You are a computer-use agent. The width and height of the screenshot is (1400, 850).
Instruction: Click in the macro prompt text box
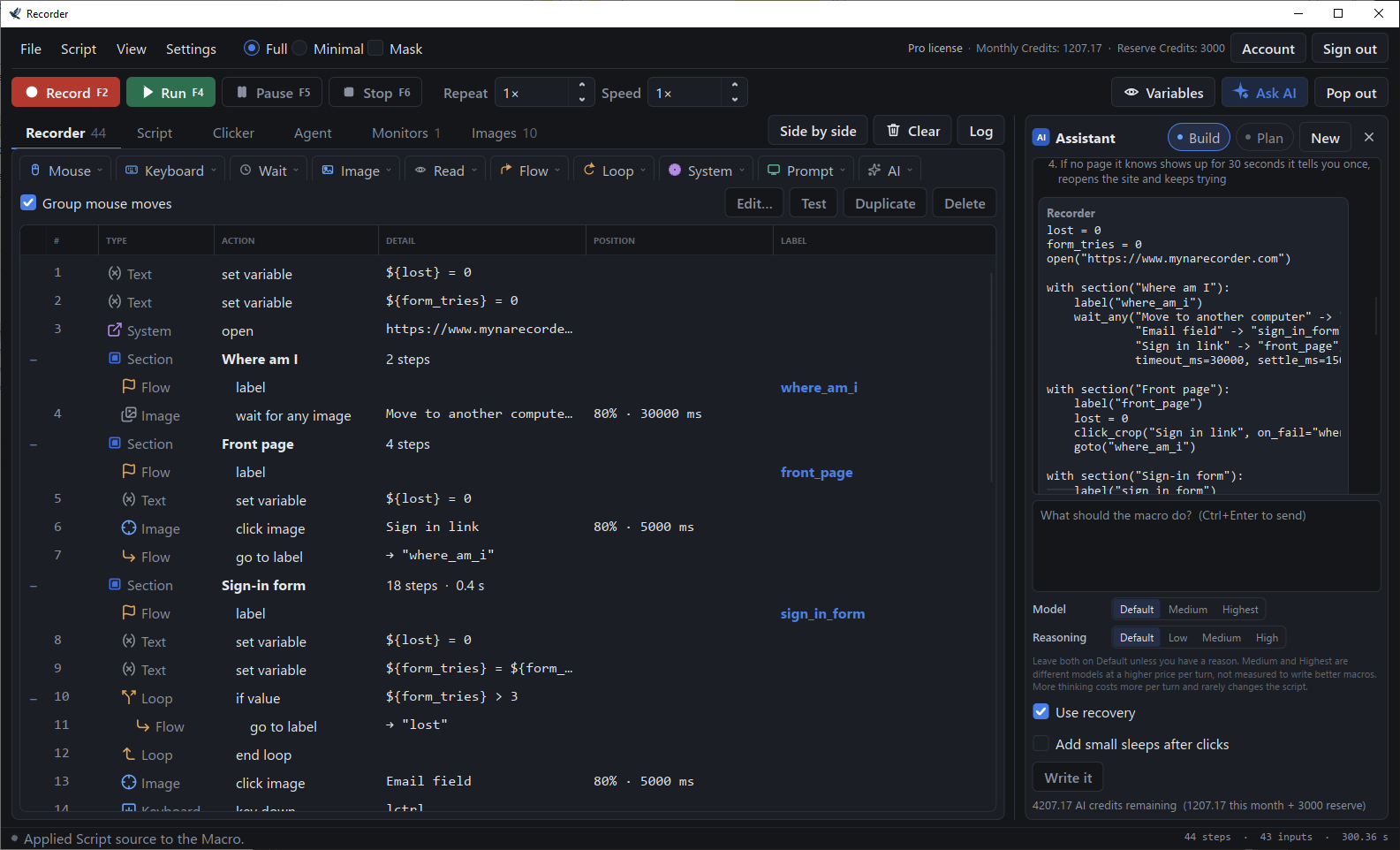[1207, 545]
